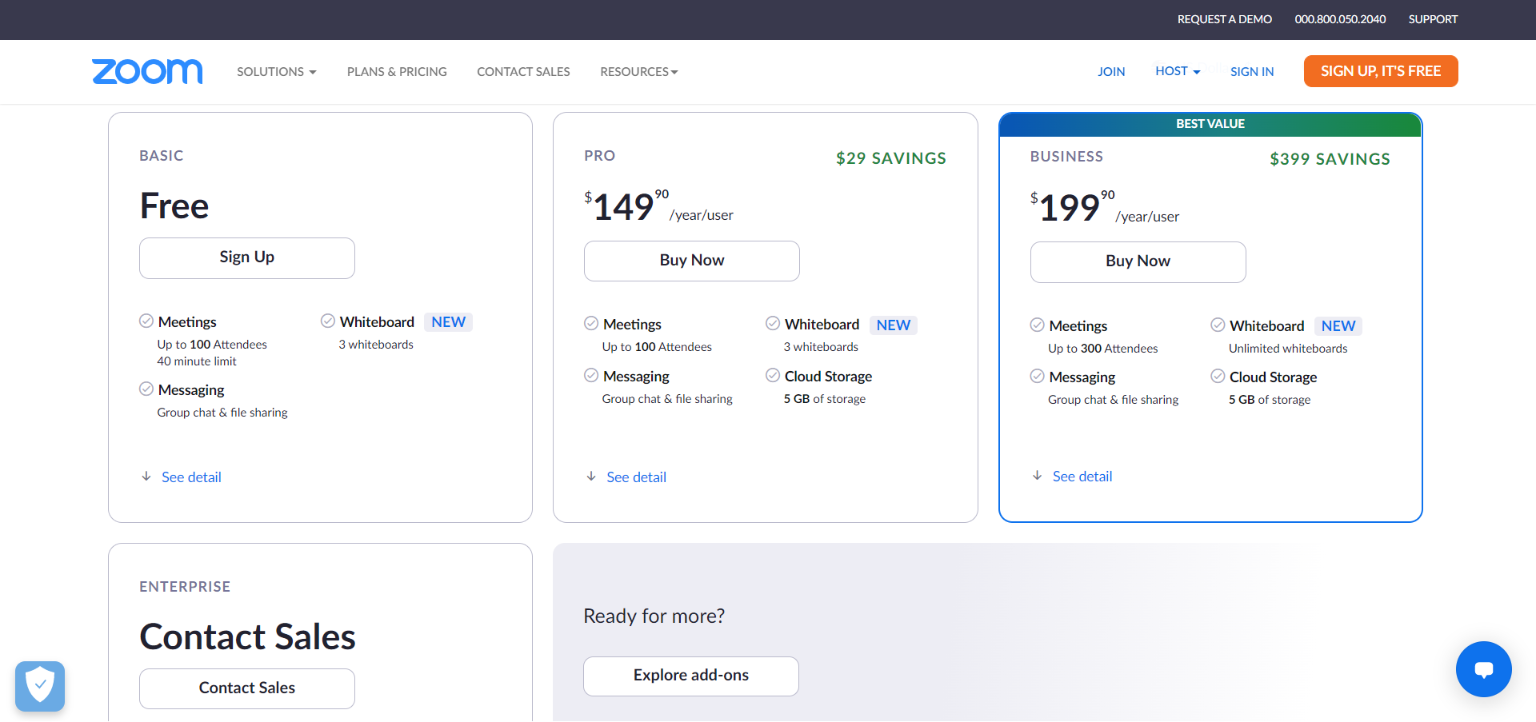The image size is (1536, 722).
Task: Click the Whiteboard check icon in Basic plan
Action: 328,321
